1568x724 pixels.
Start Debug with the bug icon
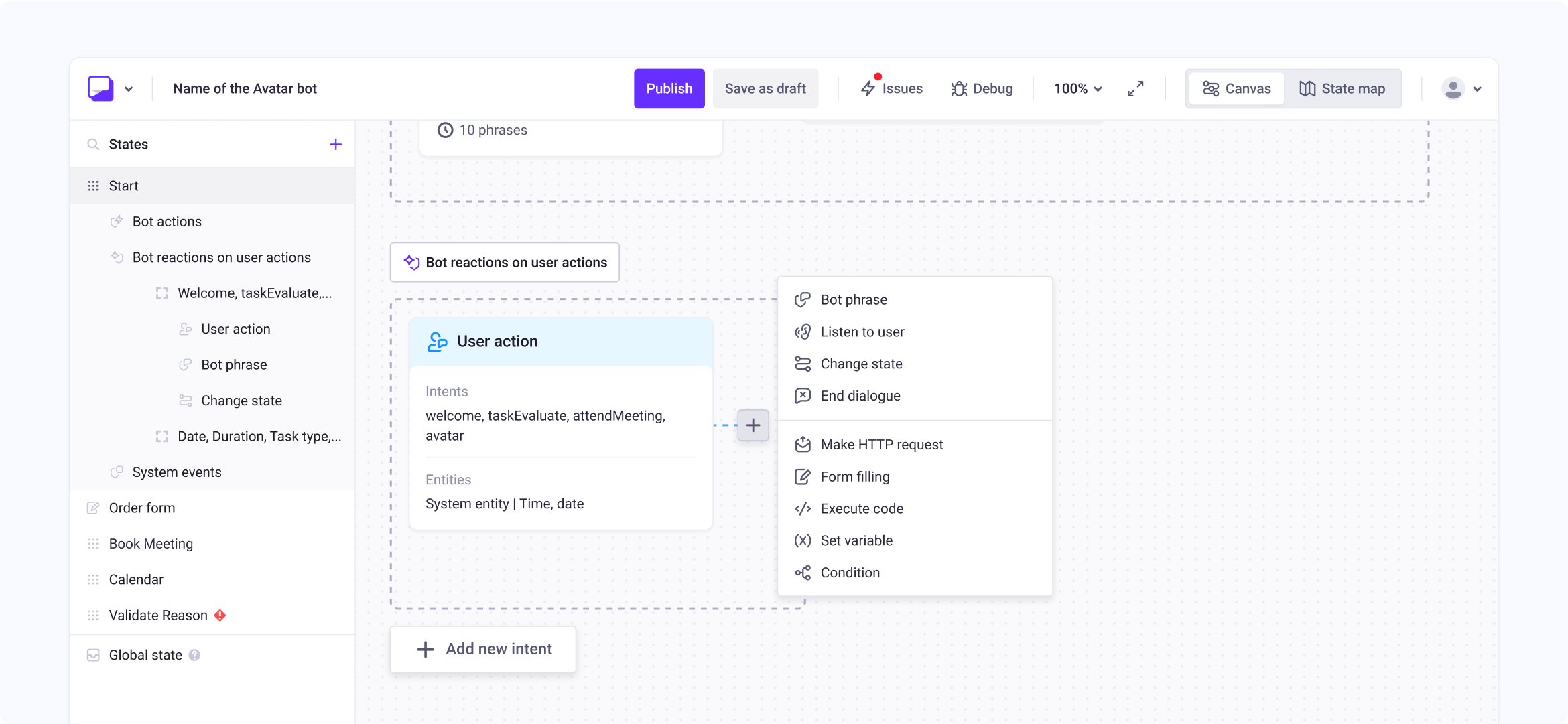point(982,88)
